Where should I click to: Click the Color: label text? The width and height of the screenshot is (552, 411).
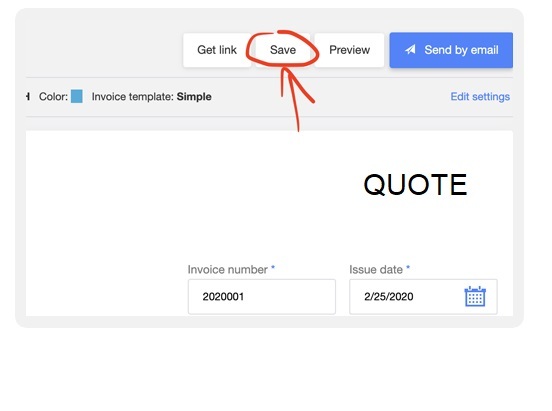coord(53,96)
